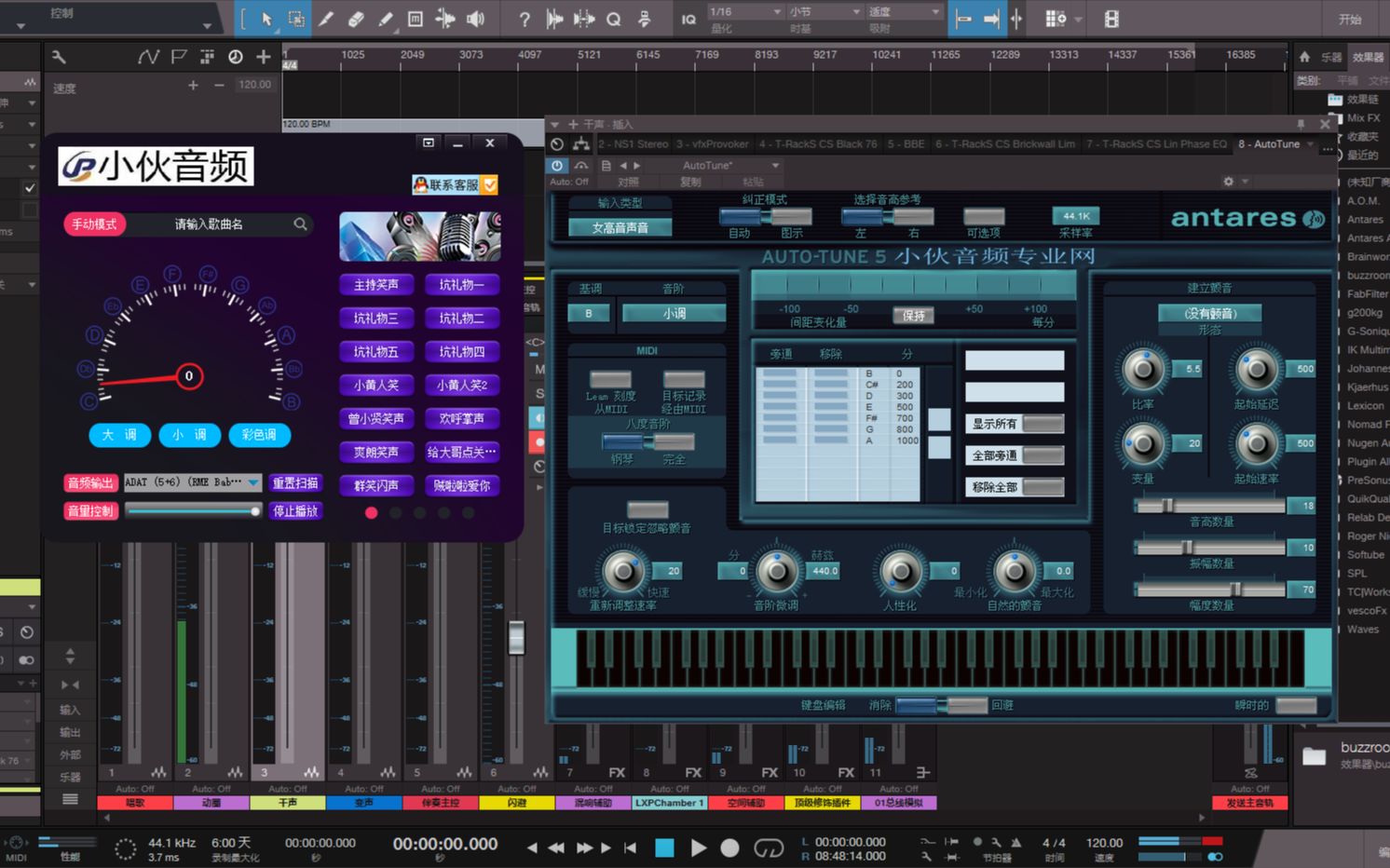Adjust the 音高数量 slider
The image size is (1390, 868).
pyautogui.click(x=1209, y=506)
